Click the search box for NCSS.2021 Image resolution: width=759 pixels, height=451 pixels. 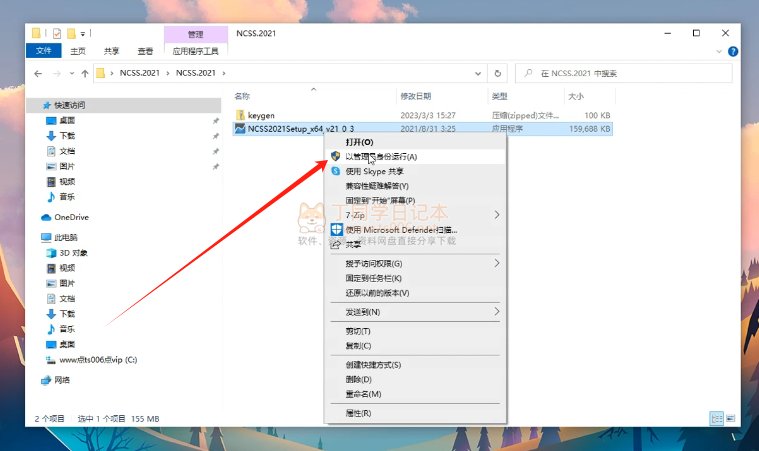pos(623,74)
